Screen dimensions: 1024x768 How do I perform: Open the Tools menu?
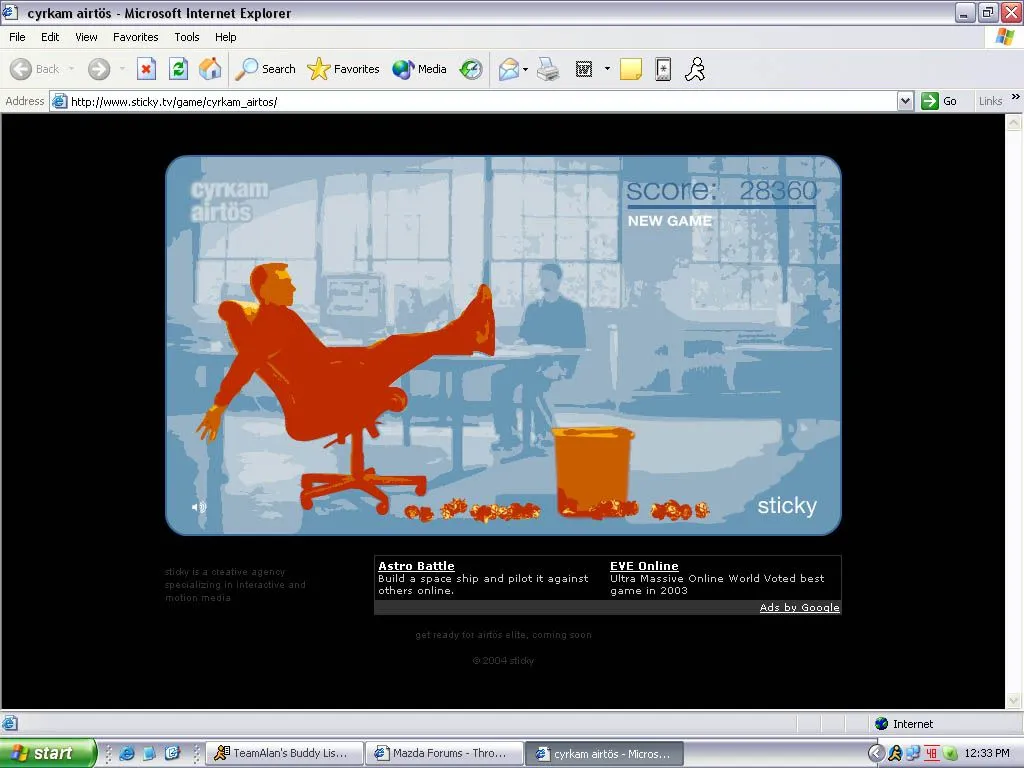[186, 37]
